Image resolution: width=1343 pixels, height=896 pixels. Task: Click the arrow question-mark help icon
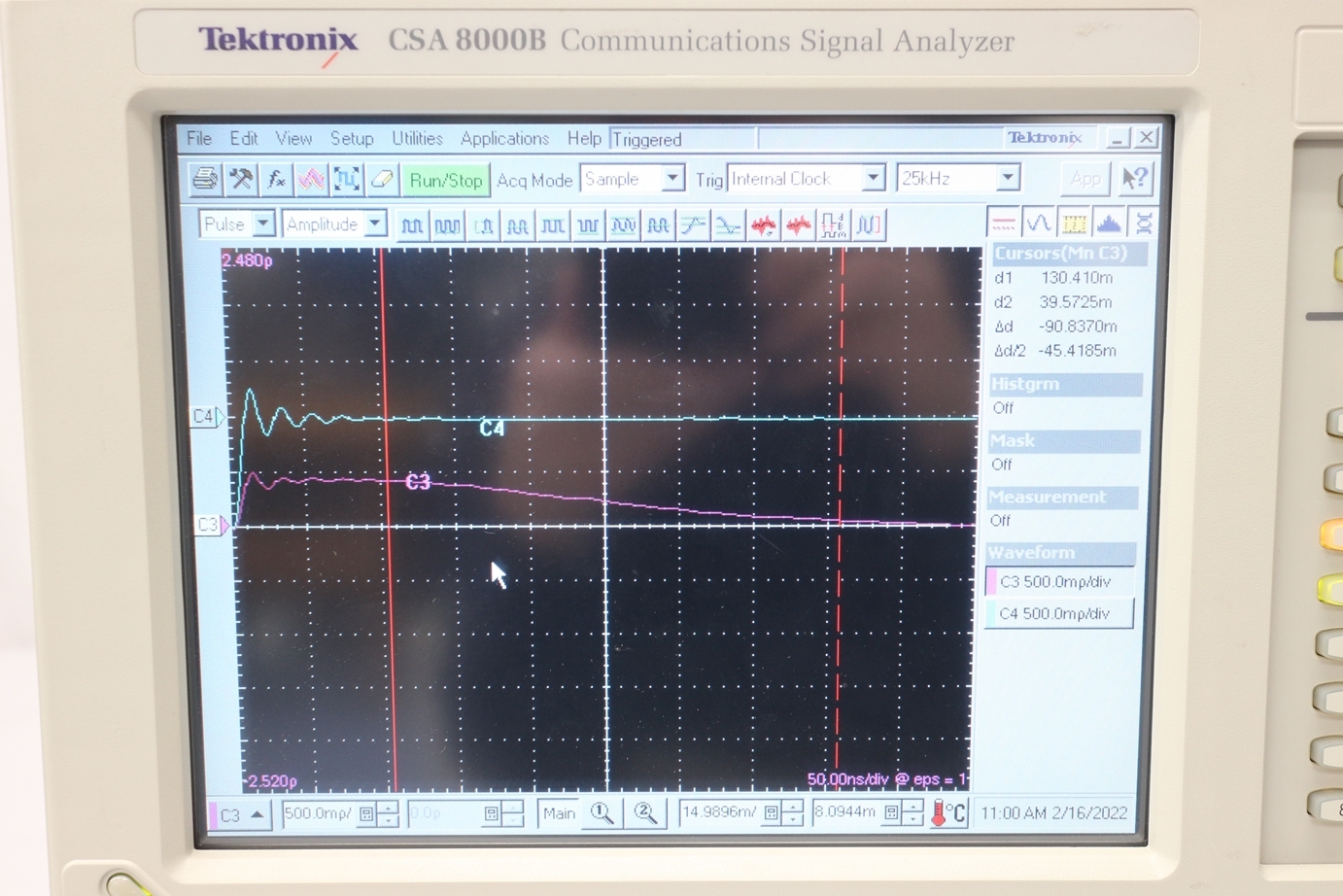1134,178
